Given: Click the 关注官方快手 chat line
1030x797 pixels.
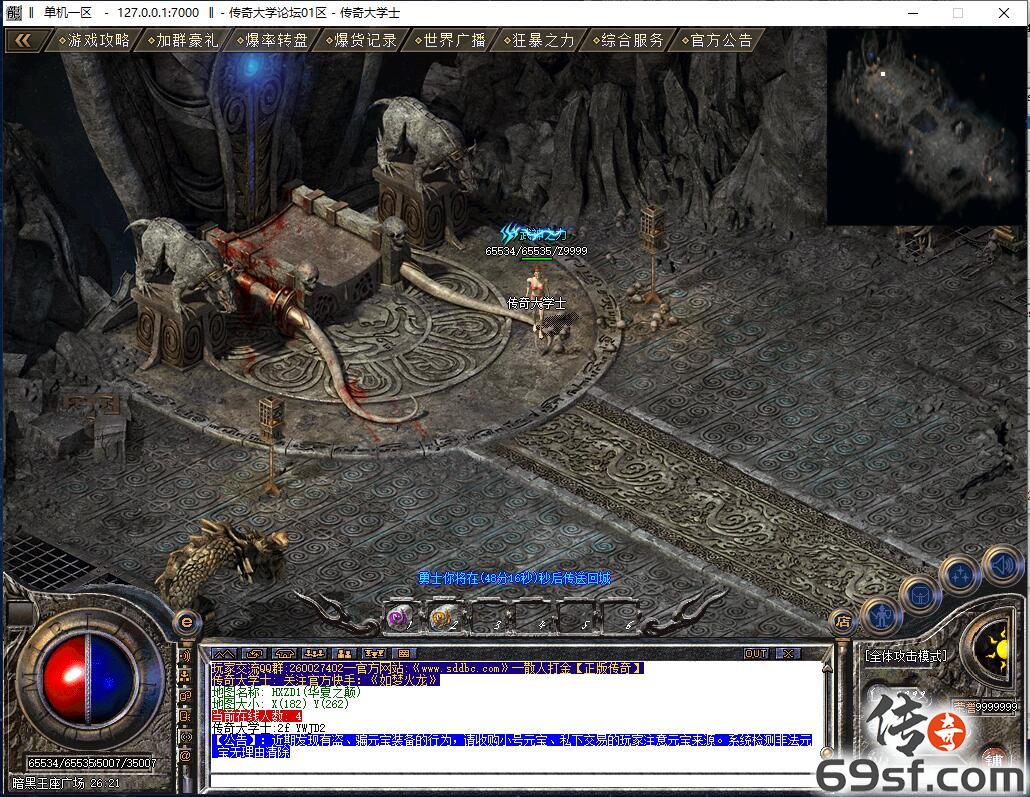Looking at the screenshot, I should (325, 680).
